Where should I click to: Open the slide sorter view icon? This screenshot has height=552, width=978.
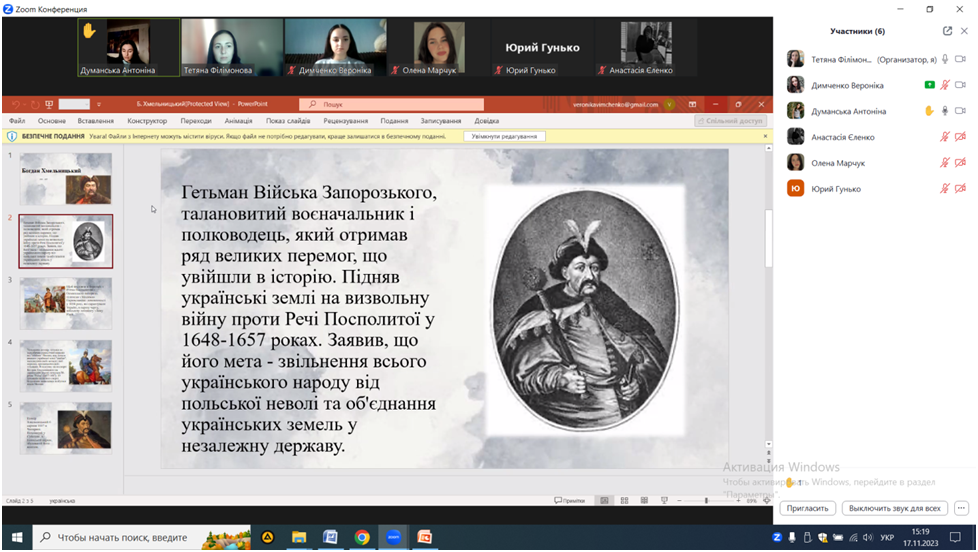(x=624, y=500)
